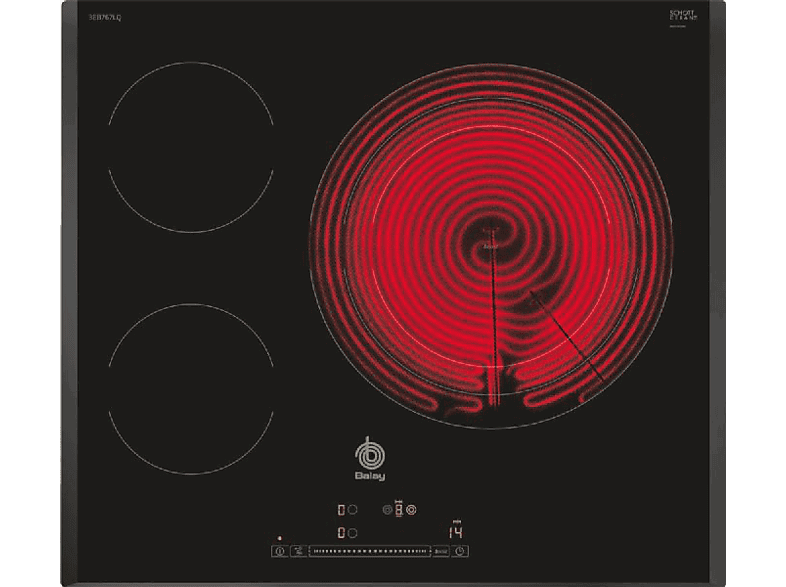This screenshot has width=786, height=587.
Task: Click the lower-left zone power digit
Action: [x=342, y=533]
